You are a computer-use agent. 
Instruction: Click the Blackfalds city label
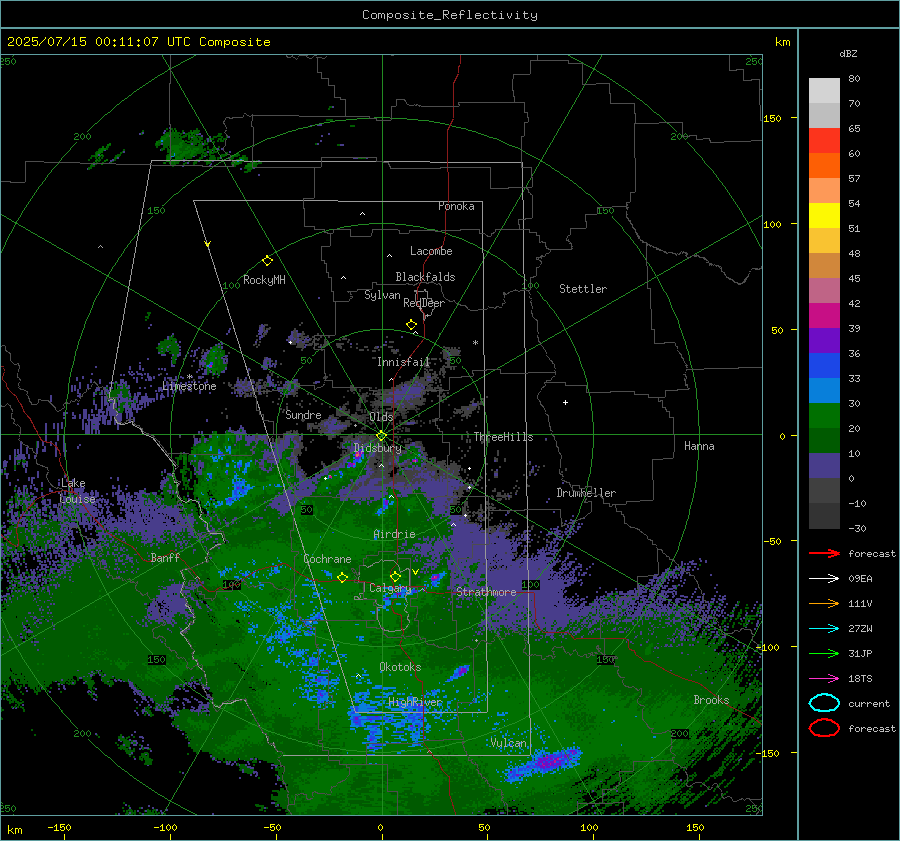click(425, 277)
